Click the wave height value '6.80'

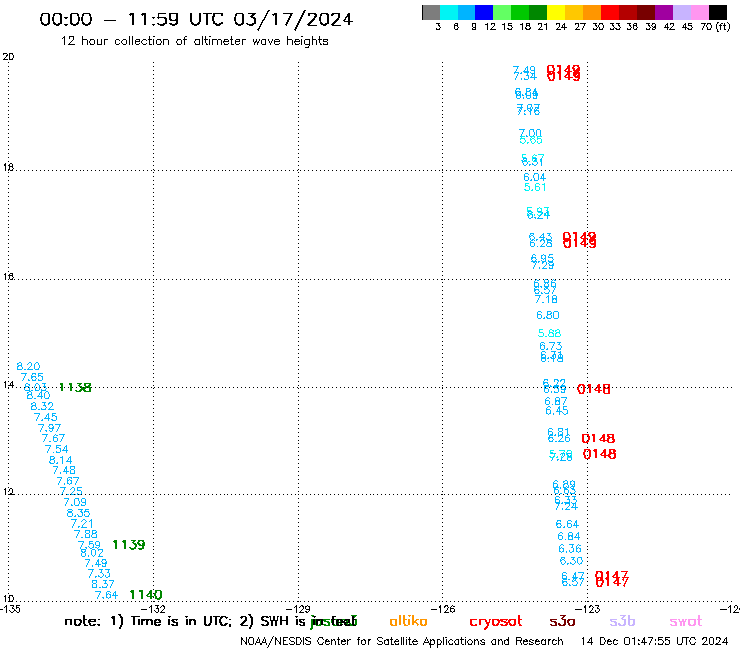coord(548,315)
